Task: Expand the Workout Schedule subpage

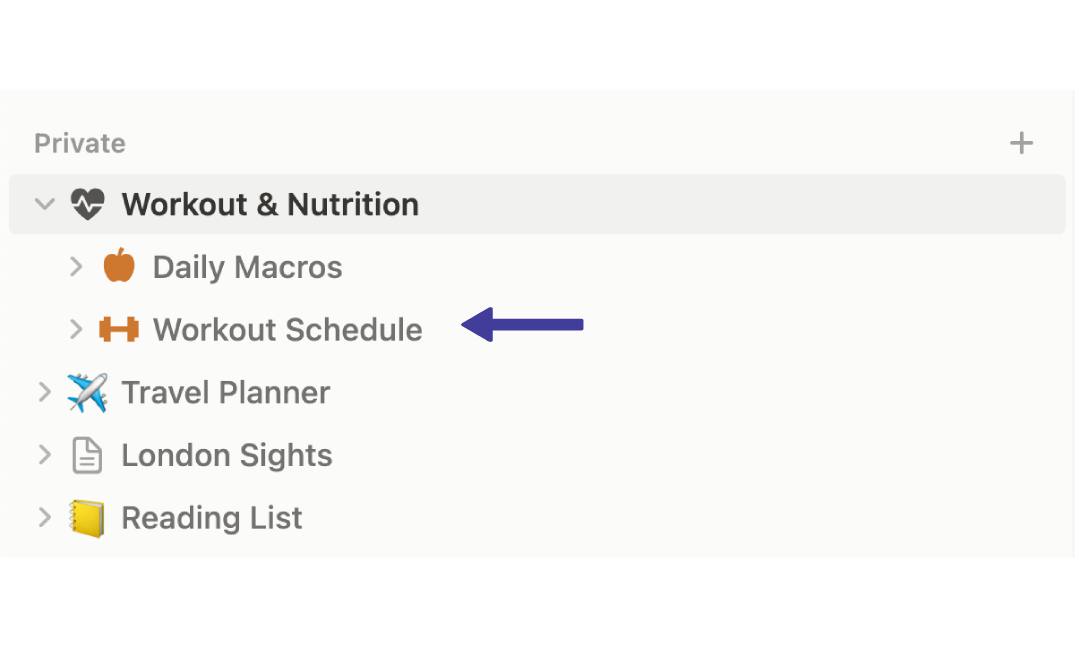Action: tap(75, 329)
